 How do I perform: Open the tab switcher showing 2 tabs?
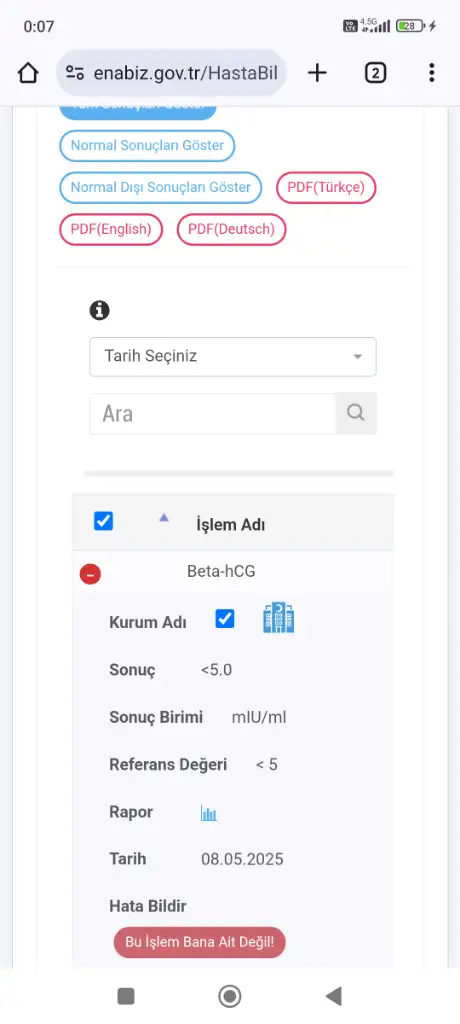[375, 73]
